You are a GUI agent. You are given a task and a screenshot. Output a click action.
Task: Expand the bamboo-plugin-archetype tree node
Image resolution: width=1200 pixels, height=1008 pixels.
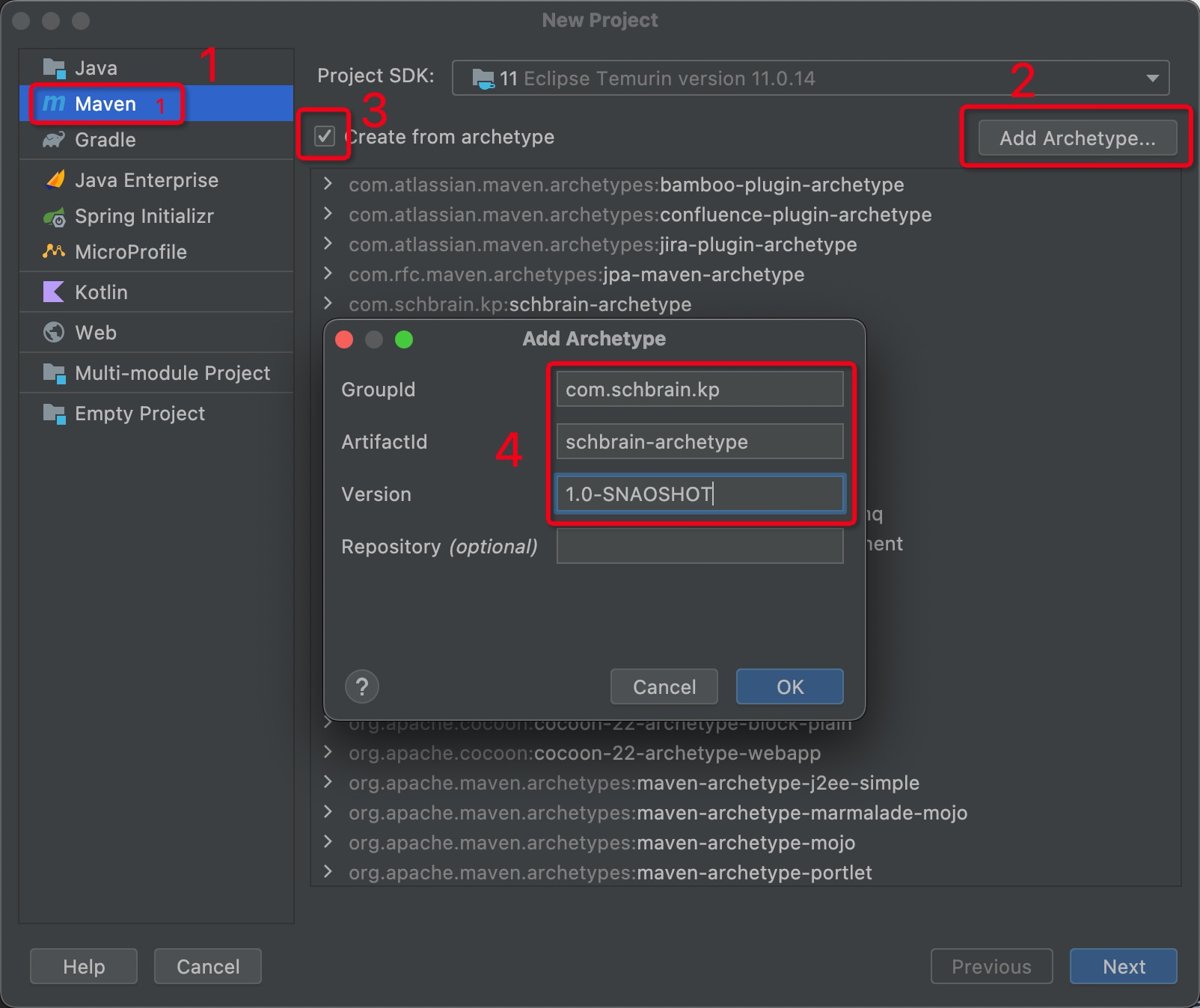[328, 184]
